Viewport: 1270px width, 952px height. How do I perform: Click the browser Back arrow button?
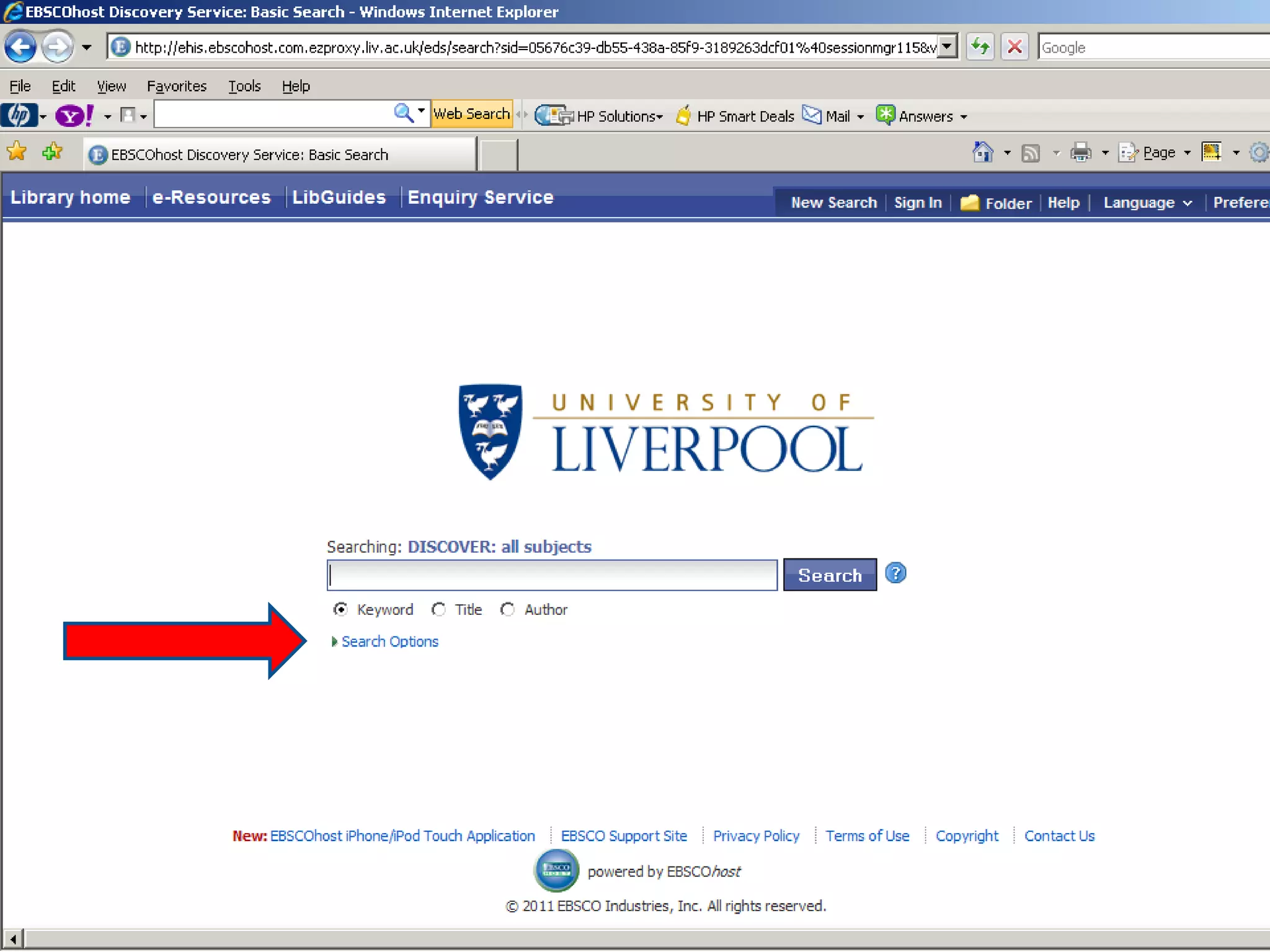coord(20,47)
